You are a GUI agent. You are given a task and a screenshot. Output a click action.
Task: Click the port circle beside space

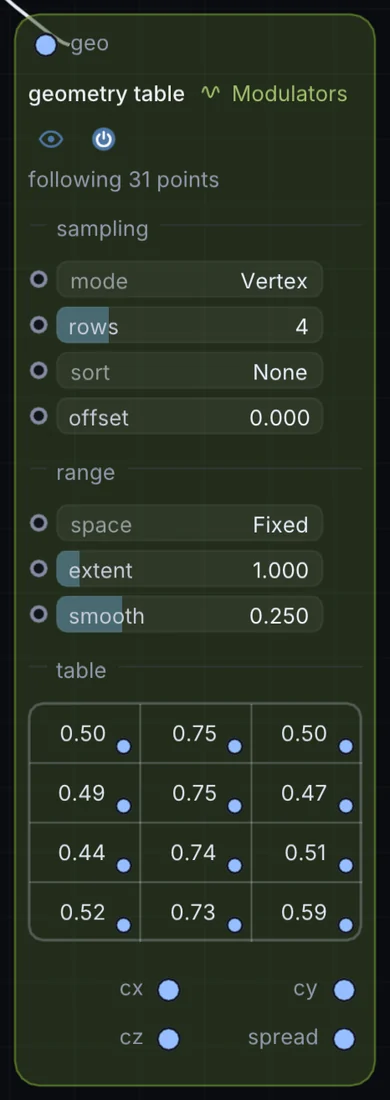coord(39,523)
